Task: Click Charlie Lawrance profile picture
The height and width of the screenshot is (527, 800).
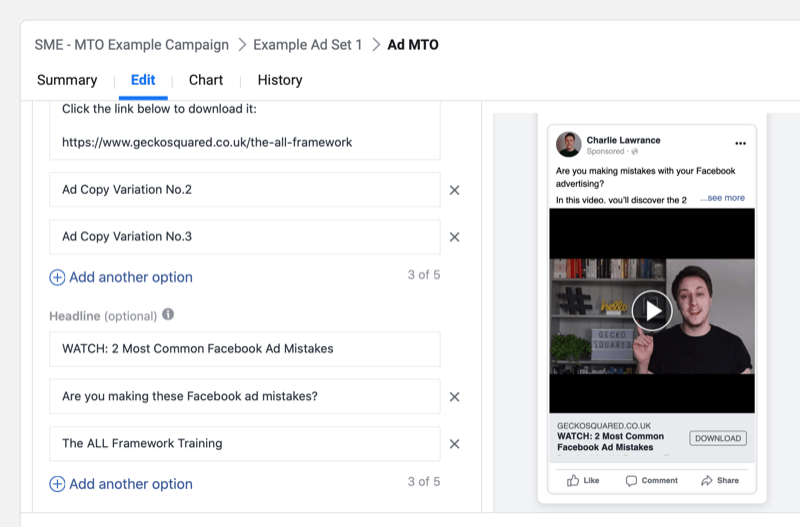Action: tap(568, 144)
